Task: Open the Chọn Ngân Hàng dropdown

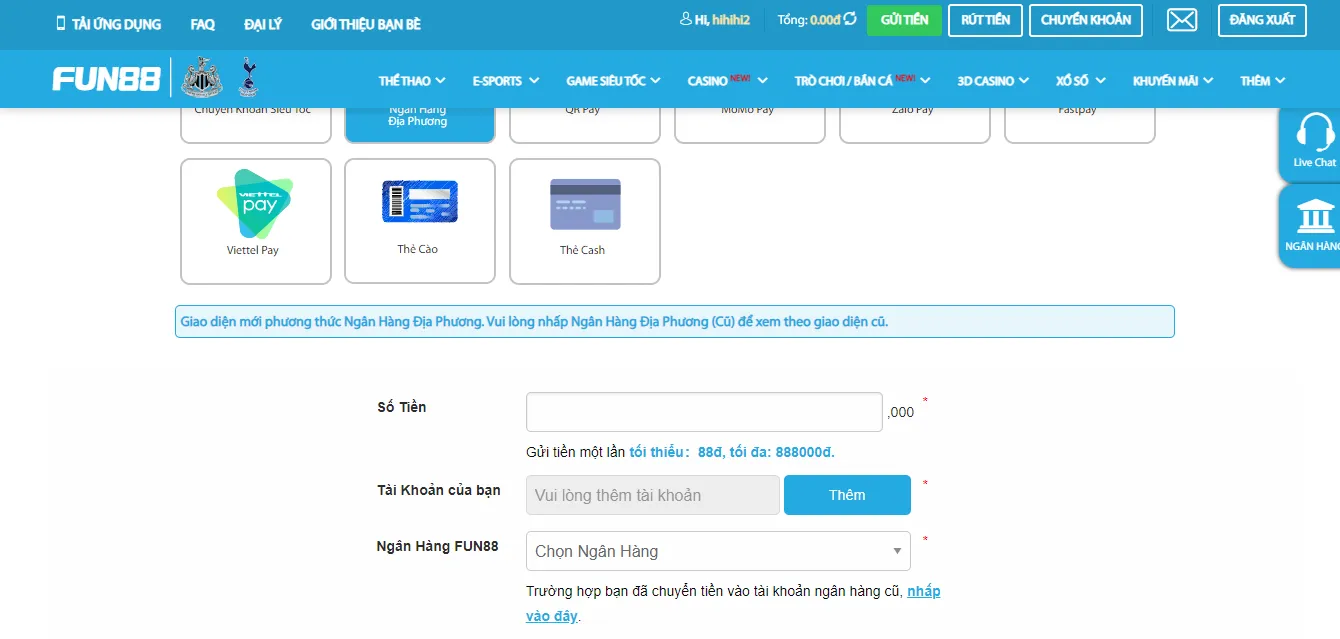Action: click(x=718, y=551)
